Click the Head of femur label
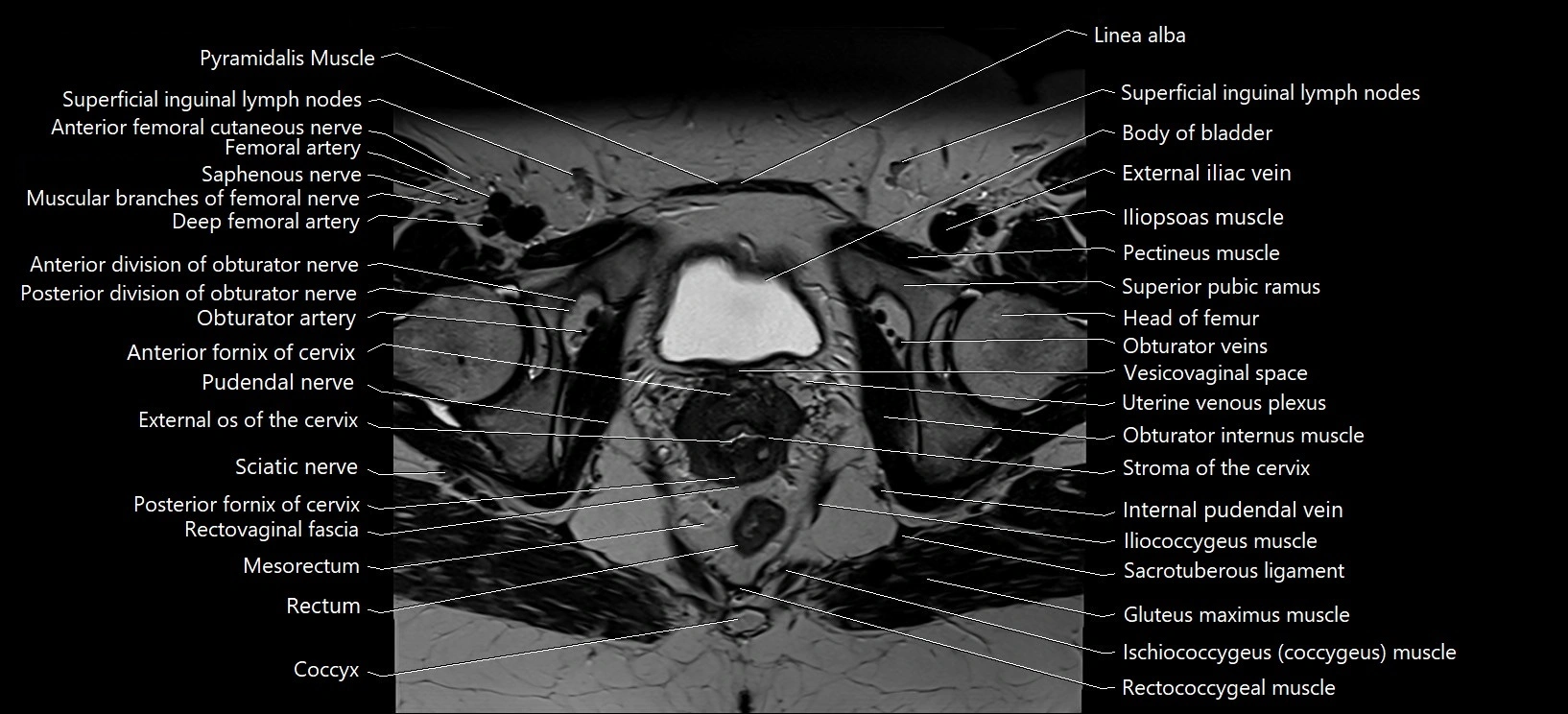Image resolution: width=1568 pixels, height=714 pixels. [x=1191, y=319]
